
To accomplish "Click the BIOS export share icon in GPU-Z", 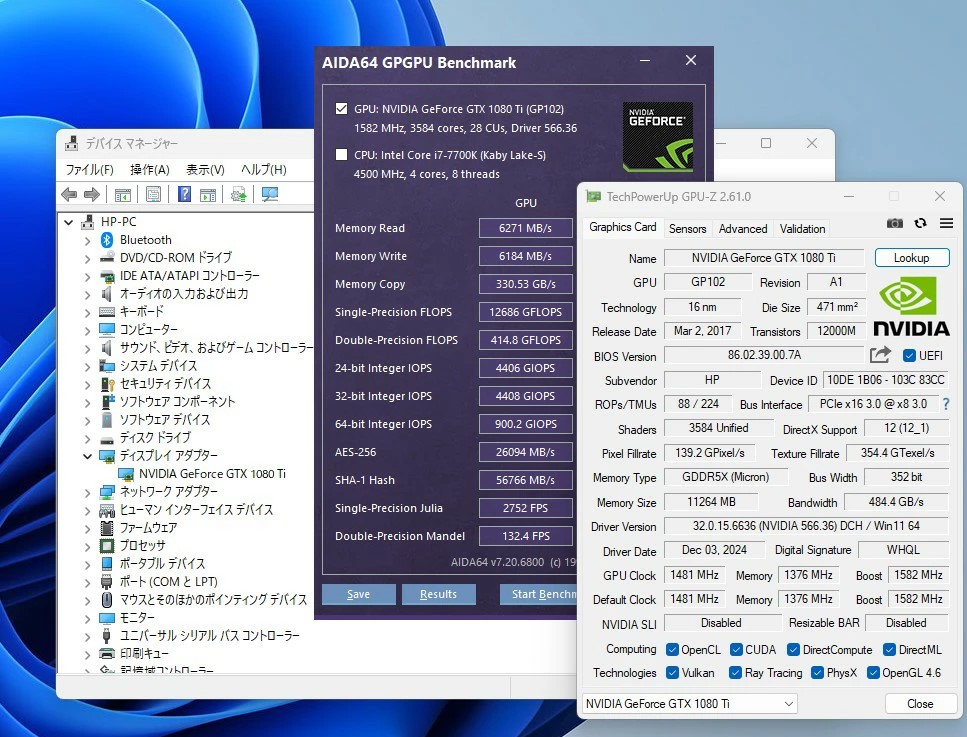I will [x=880, y=355].
